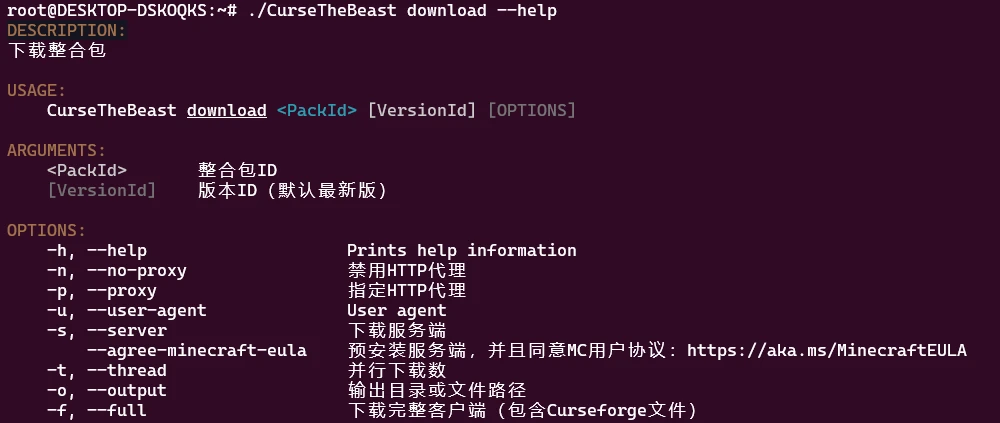This screenshot has width=1000, height=423.
Task: Click the MinecraftEULA URL link
Action: tap(827, 350)
